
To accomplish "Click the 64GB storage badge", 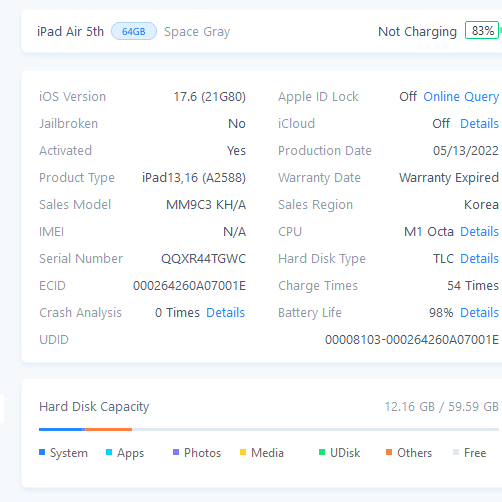I will click(134, 31).
